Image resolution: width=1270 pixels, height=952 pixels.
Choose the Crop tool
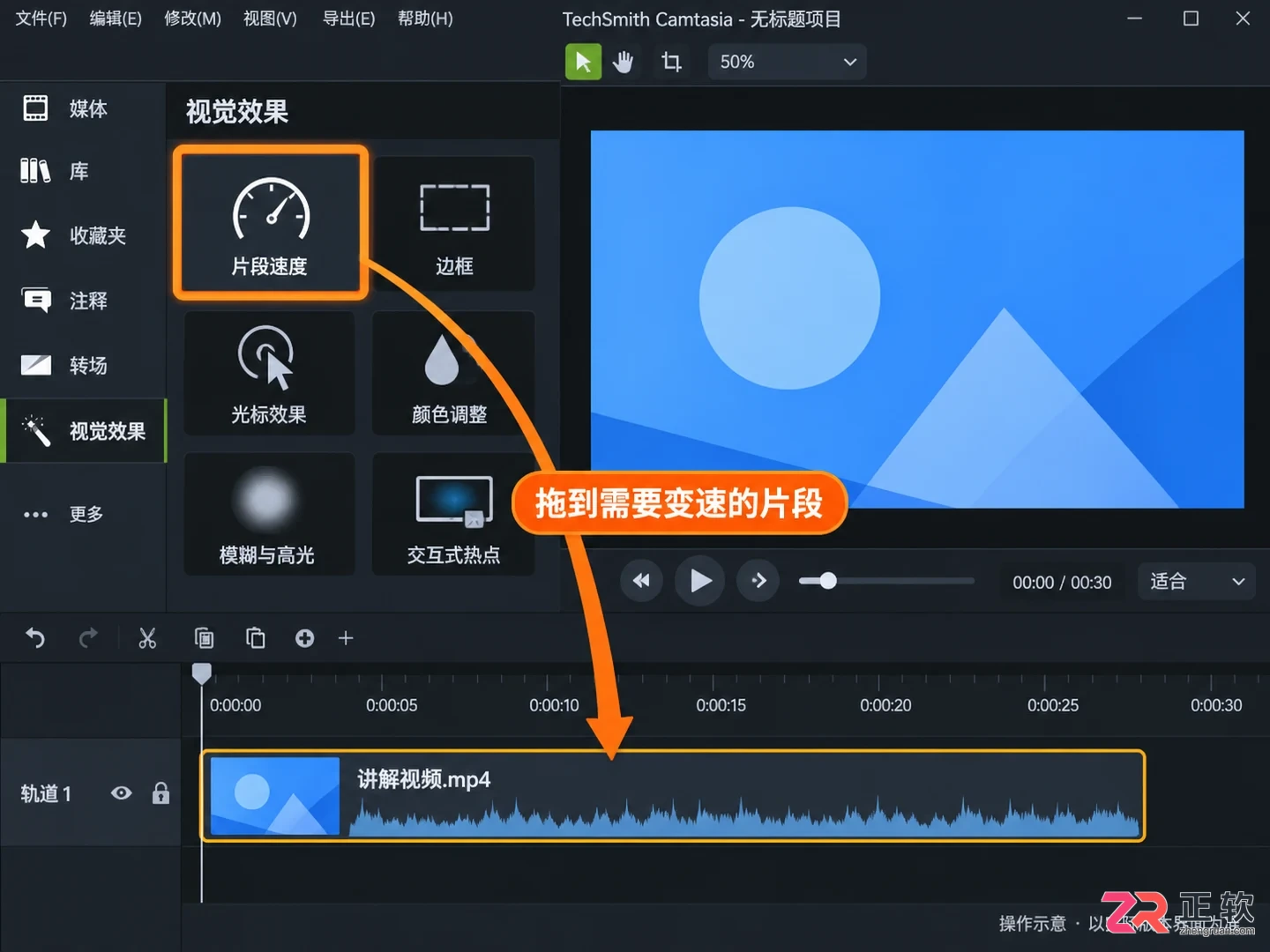(671, 62)
